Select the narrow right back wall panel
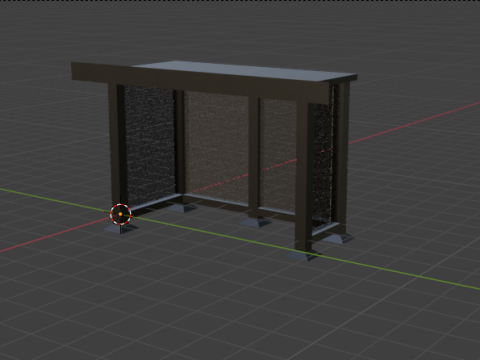480x360 pixels. pyautogui.click(x=278, y=155)
